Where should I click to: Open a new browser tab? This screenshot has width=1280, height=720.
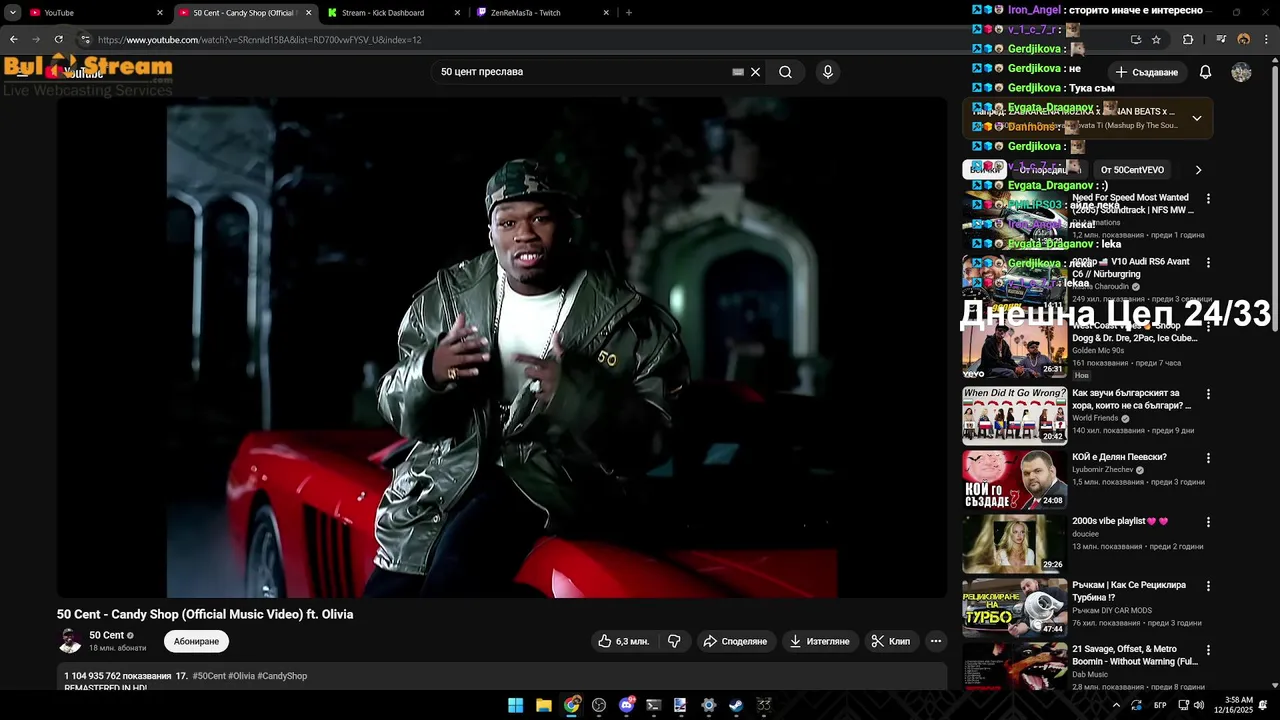tap(628, 13)
